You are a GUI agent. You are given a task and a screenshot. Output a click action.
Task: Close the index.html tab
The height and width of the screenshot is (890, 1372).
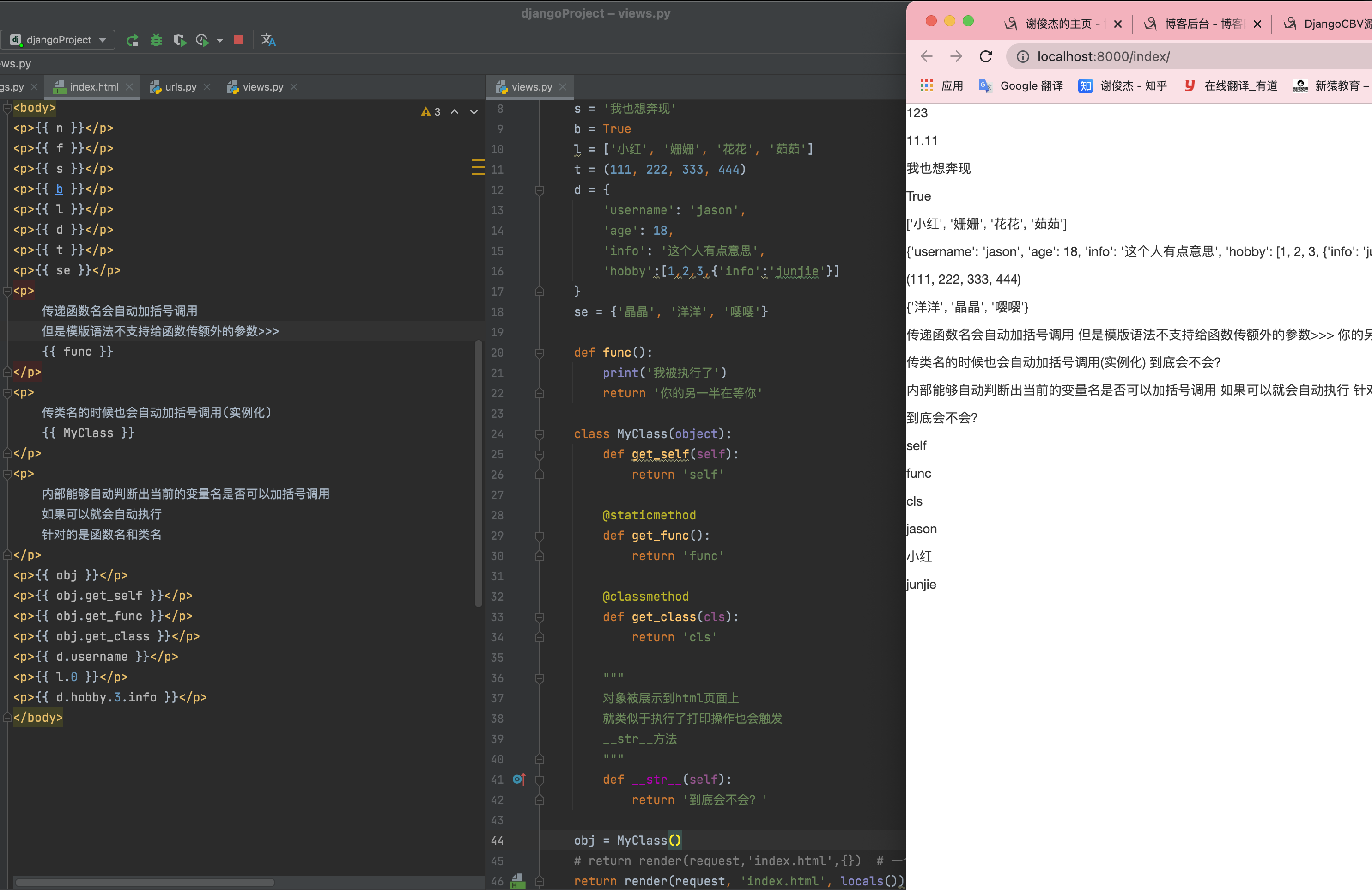130,87
